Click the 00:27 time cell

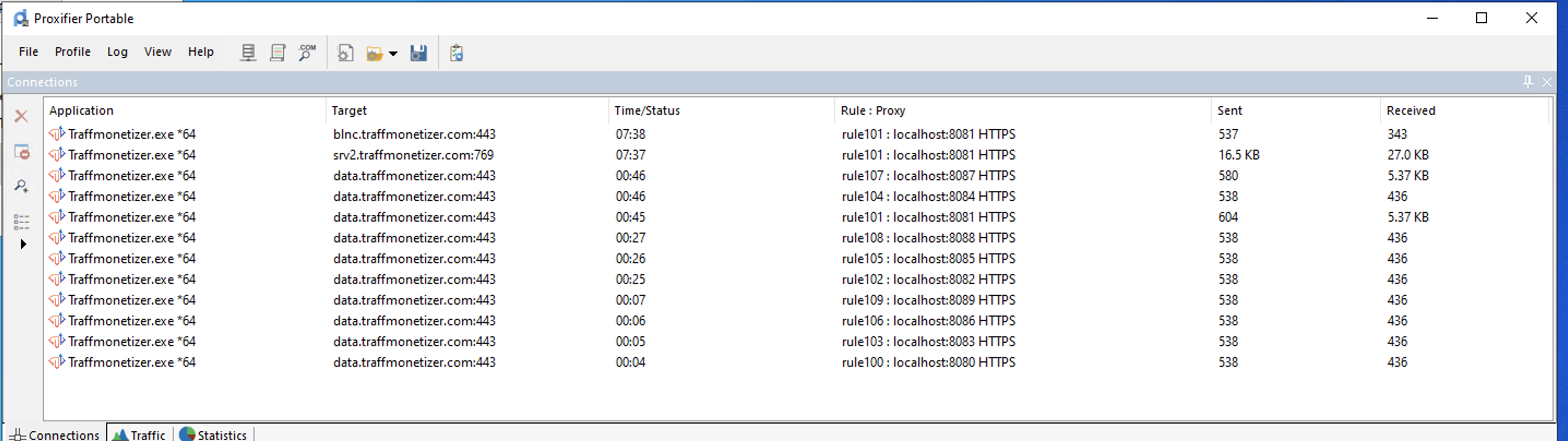click(631, 237)
